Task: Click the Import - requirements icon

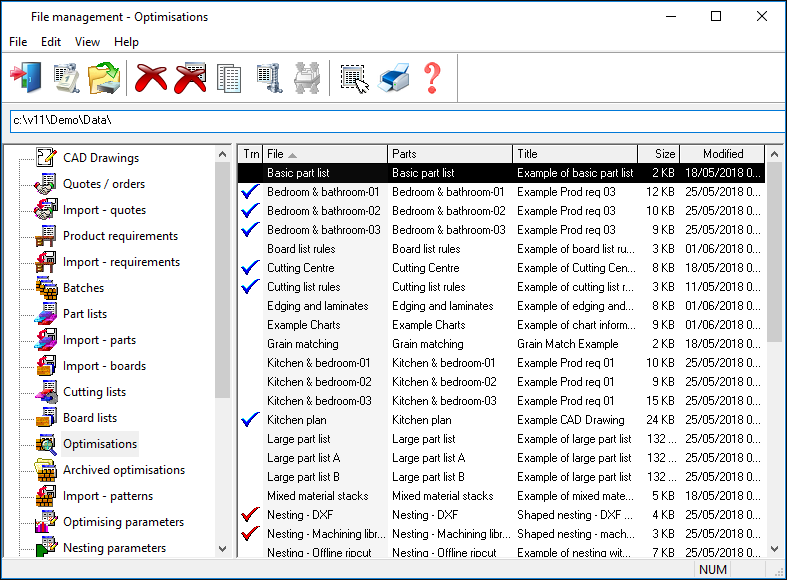Action: pos(46,262)
